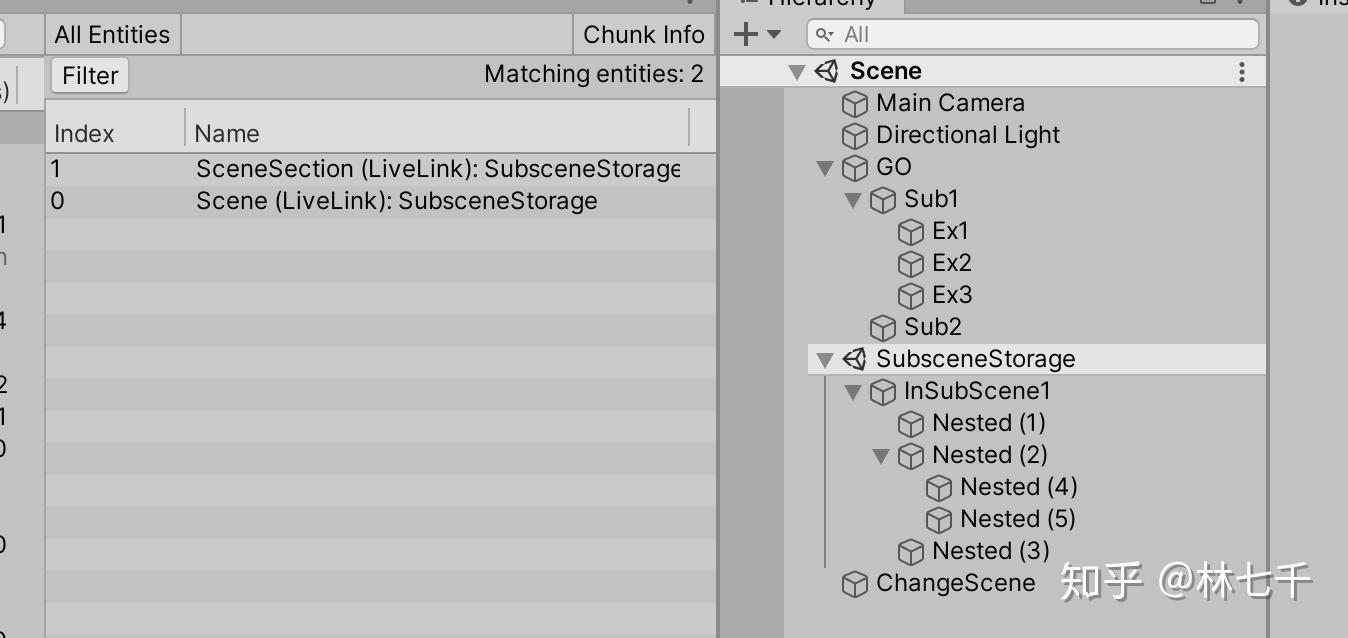Image resolution: width=1348 pixels, height=638 pixels.
Task: Click the cube icon beside Ex2
Action: pos(912,263)
